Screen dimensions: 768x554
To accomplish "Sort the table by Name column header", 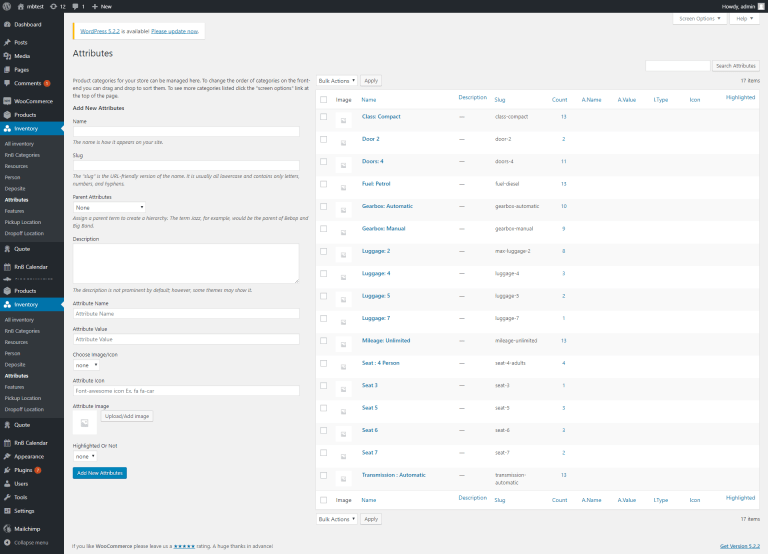I will [369, 100].
